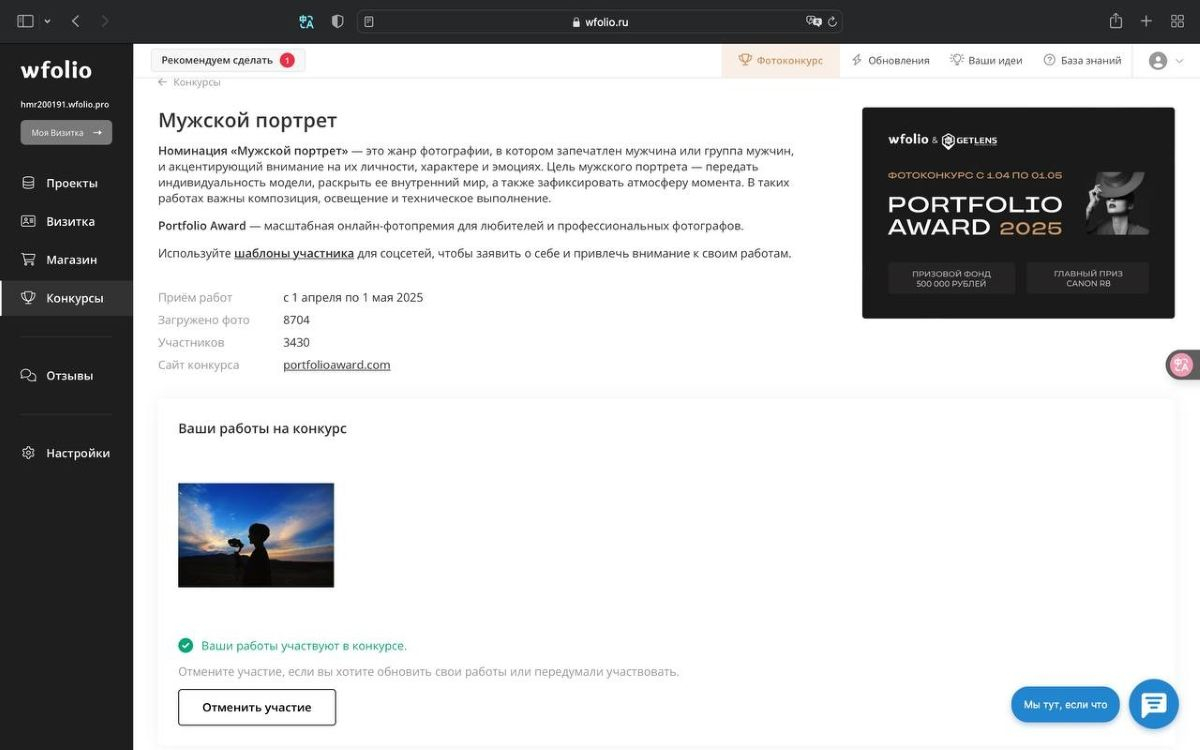Viewport: 1200px width, 750px height.
Task: Go back to Конкурсы breadcrumb
Action: pos(189,82)
